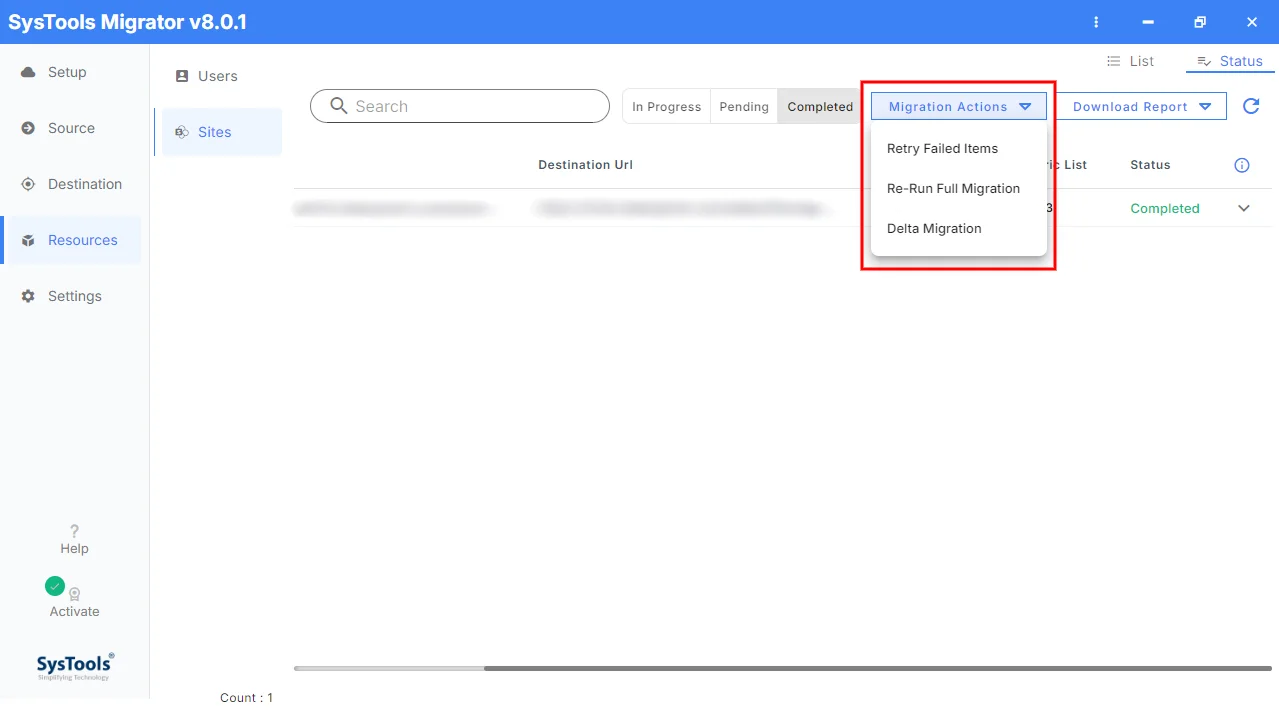Switch to the List tab
Image resolution: width=1279 pixels, height=720 pixels.
(1130, 61)
